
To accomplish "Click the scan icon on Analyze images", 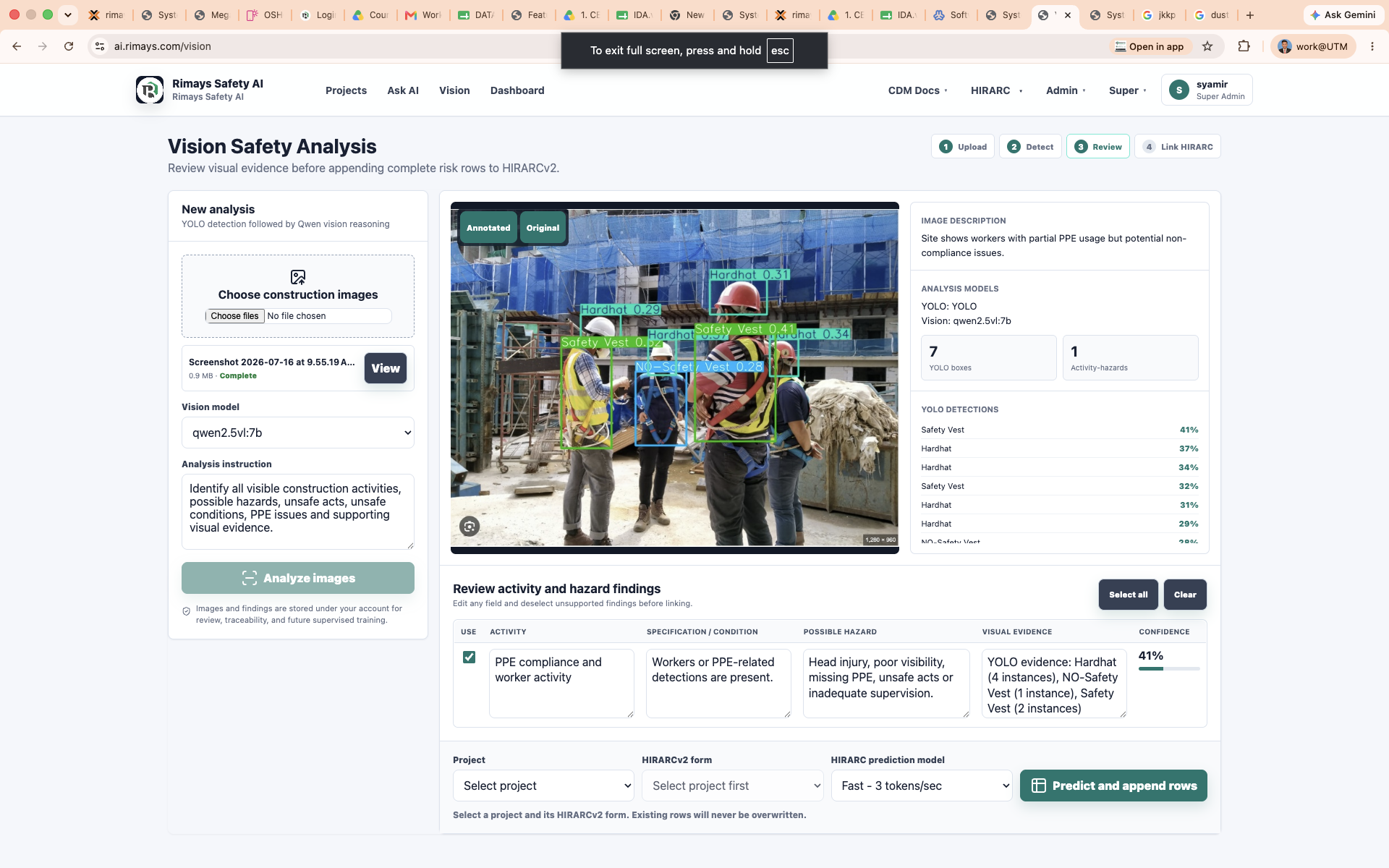I will coord(250,578).
